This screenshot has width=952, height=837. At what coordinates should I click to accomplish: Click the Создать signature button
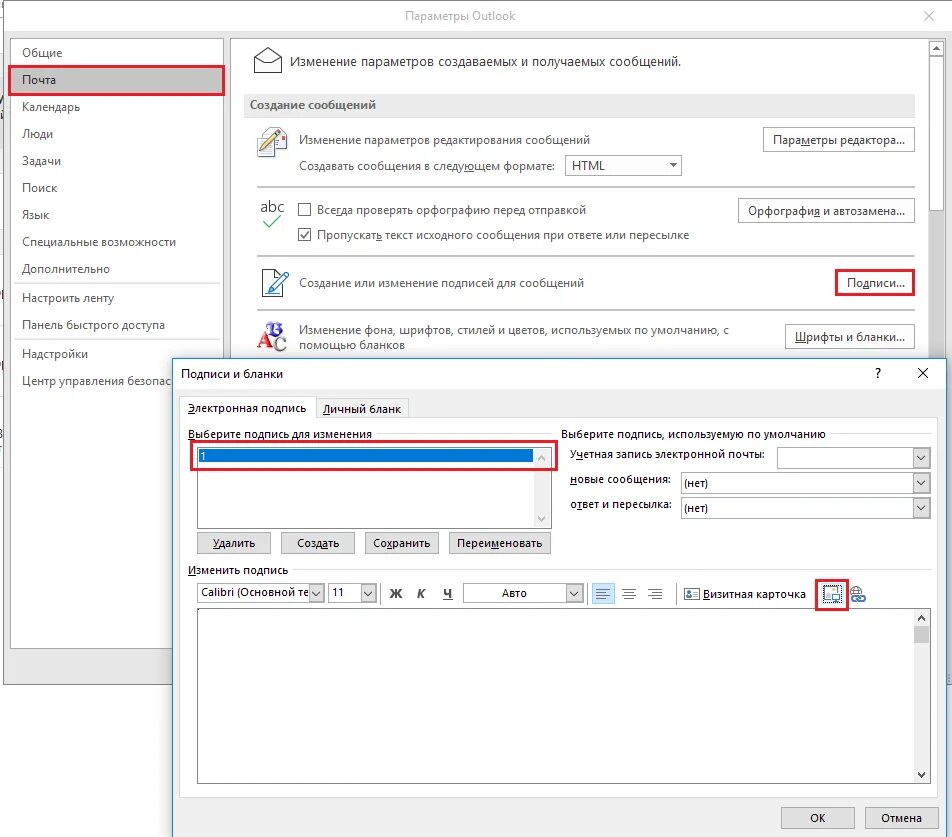pos(318,543)
